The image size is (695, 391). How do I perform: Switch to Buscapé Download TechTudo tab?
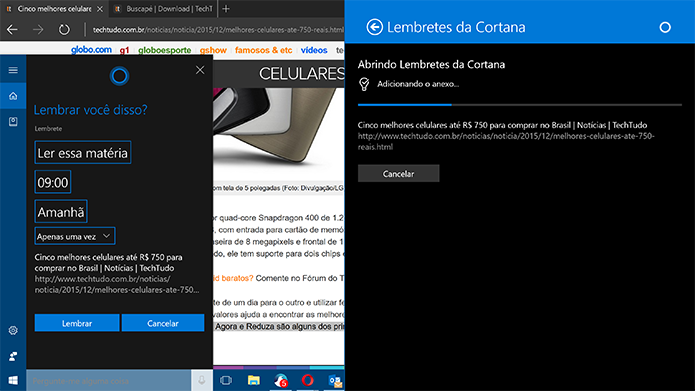[164, 9]
